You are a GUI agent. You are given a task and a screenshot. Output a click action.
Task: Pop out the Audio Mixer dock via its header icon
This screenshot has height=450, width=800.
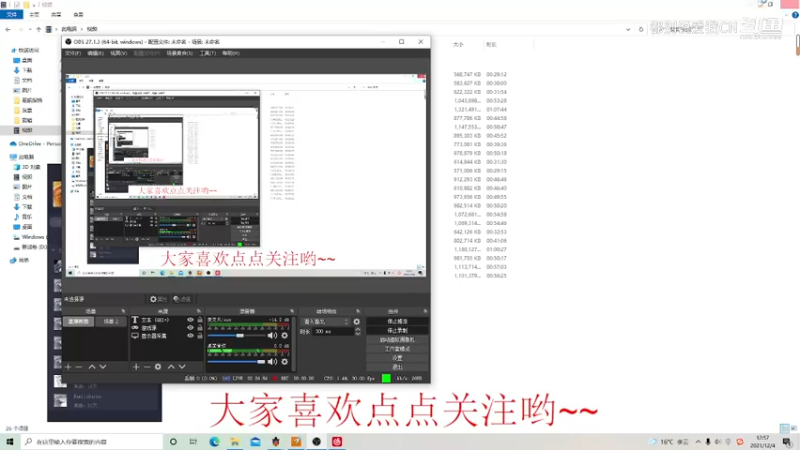click(292, 311)
